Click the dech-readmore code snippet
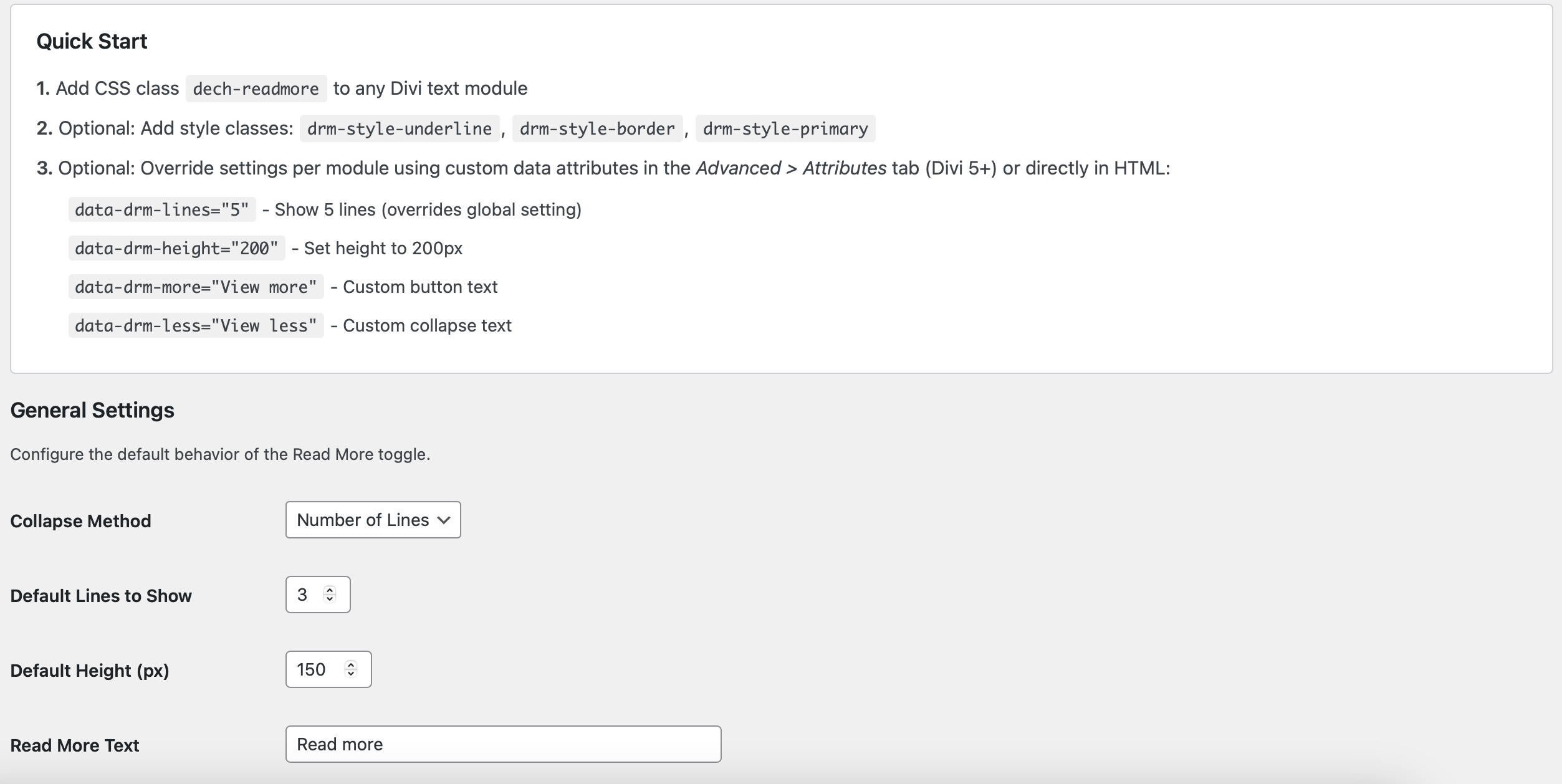This screenshot has height=784, width=1562. click(x=256, y=89)
